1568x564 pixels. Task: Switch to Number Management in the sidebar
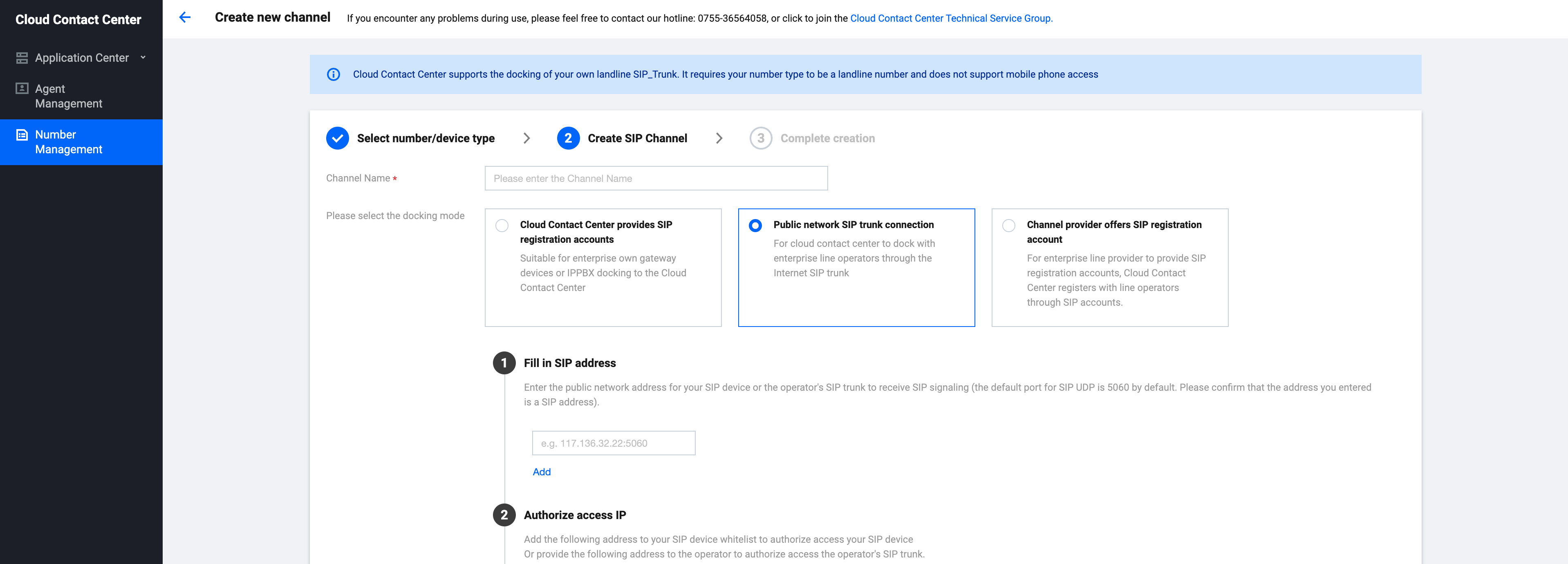67,142
